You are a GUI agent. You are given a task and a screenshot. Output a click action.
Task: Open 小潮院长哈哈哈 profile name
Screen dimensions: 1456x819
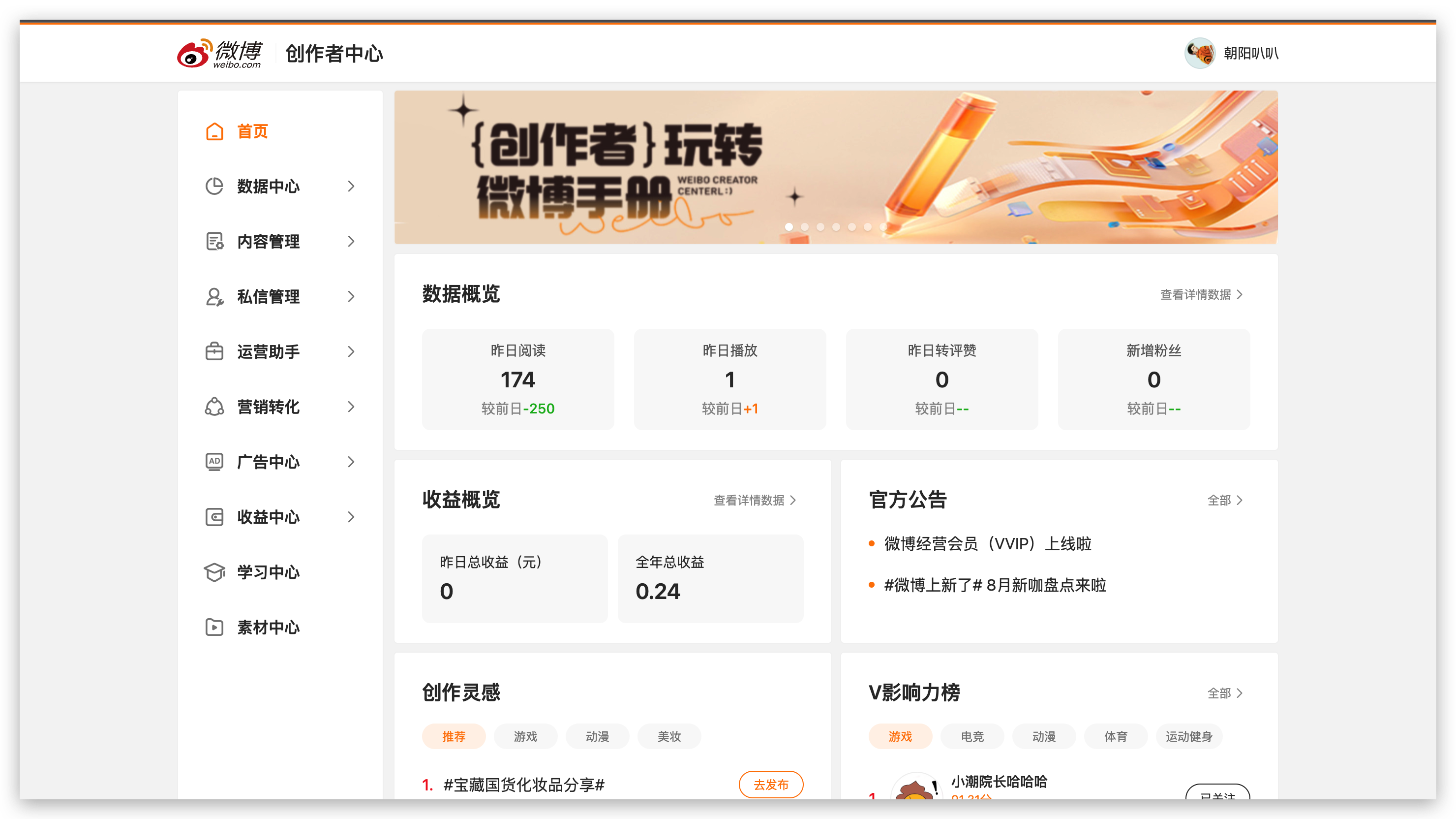(x=999, y=782)
